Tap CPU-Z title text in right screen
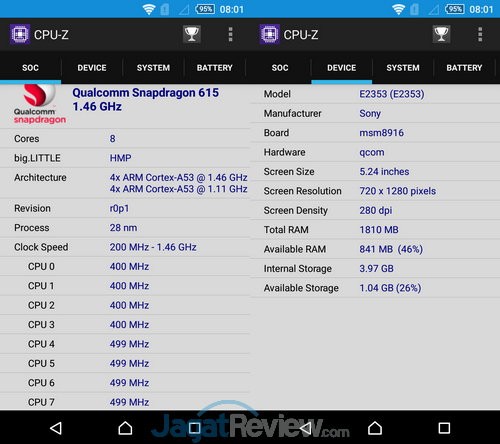Viewport: 500px width, 444px height. coord(301,35)
